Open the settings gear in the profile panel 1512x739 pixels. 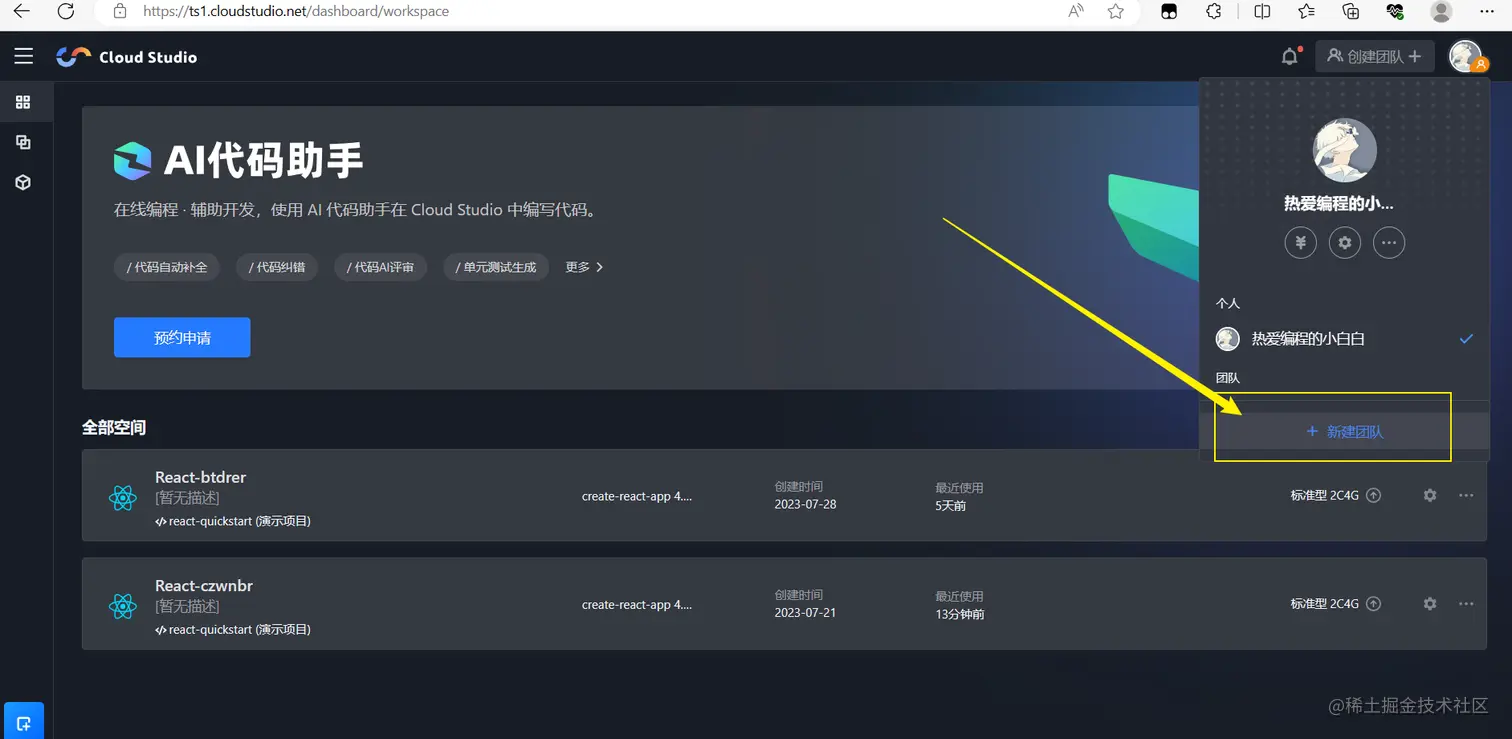pyautogui.click(x=1344, y=242)
